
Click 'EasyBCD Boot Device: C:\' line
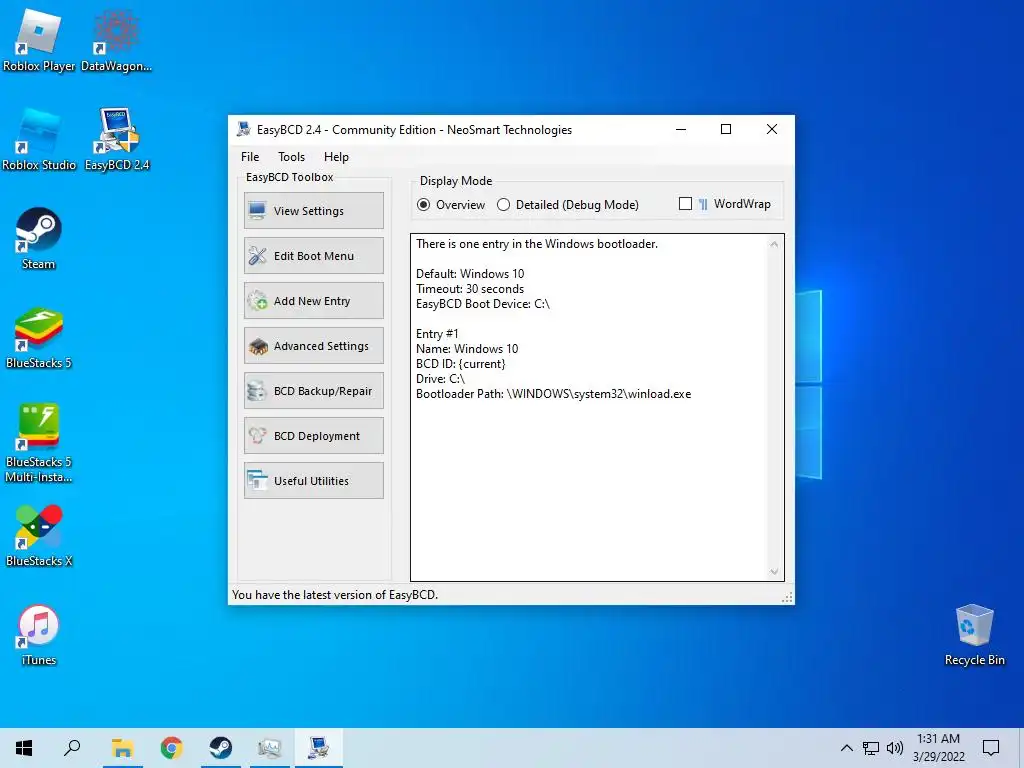(x=483, y=304)
